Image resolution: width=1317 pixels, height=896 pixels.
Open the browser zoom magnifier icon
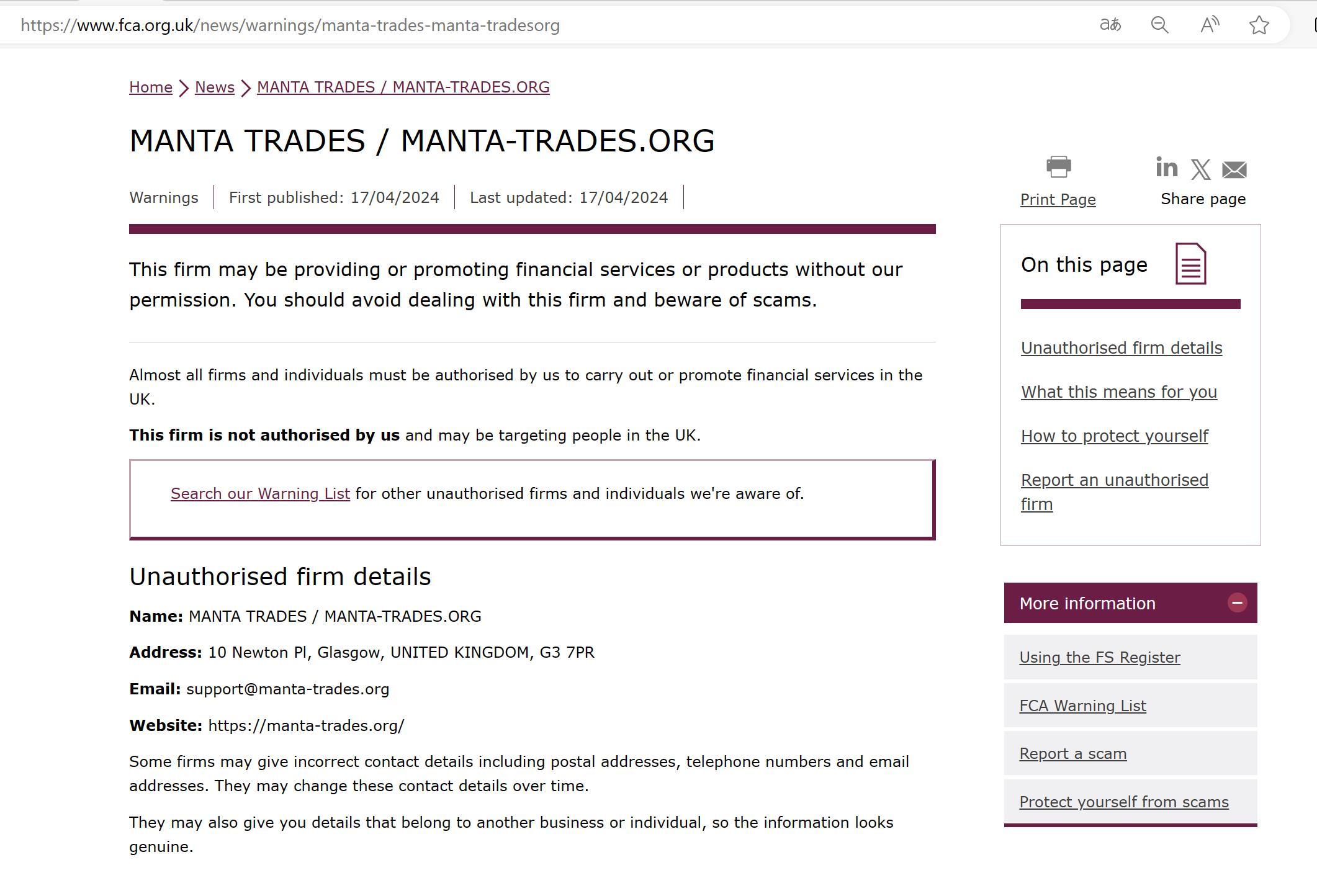coord(1159,25)
